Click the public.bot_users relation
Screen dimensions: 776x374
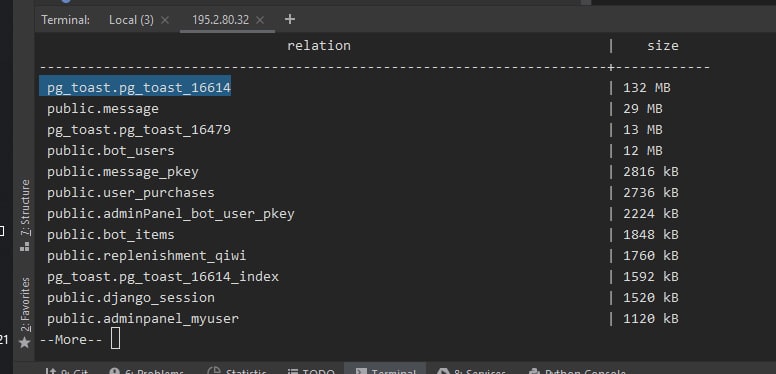click(111, 150)
